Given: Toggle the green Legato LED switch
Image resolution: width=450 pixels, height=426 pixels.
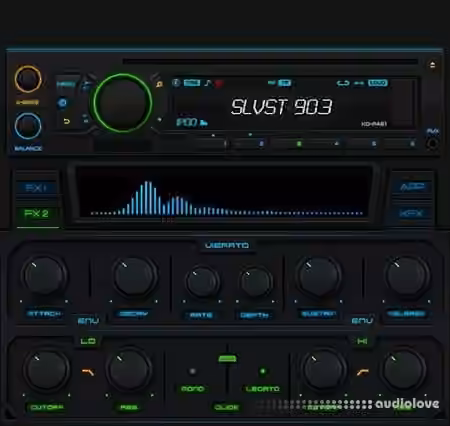Looking at the screenshot, I should click(263, 371).
